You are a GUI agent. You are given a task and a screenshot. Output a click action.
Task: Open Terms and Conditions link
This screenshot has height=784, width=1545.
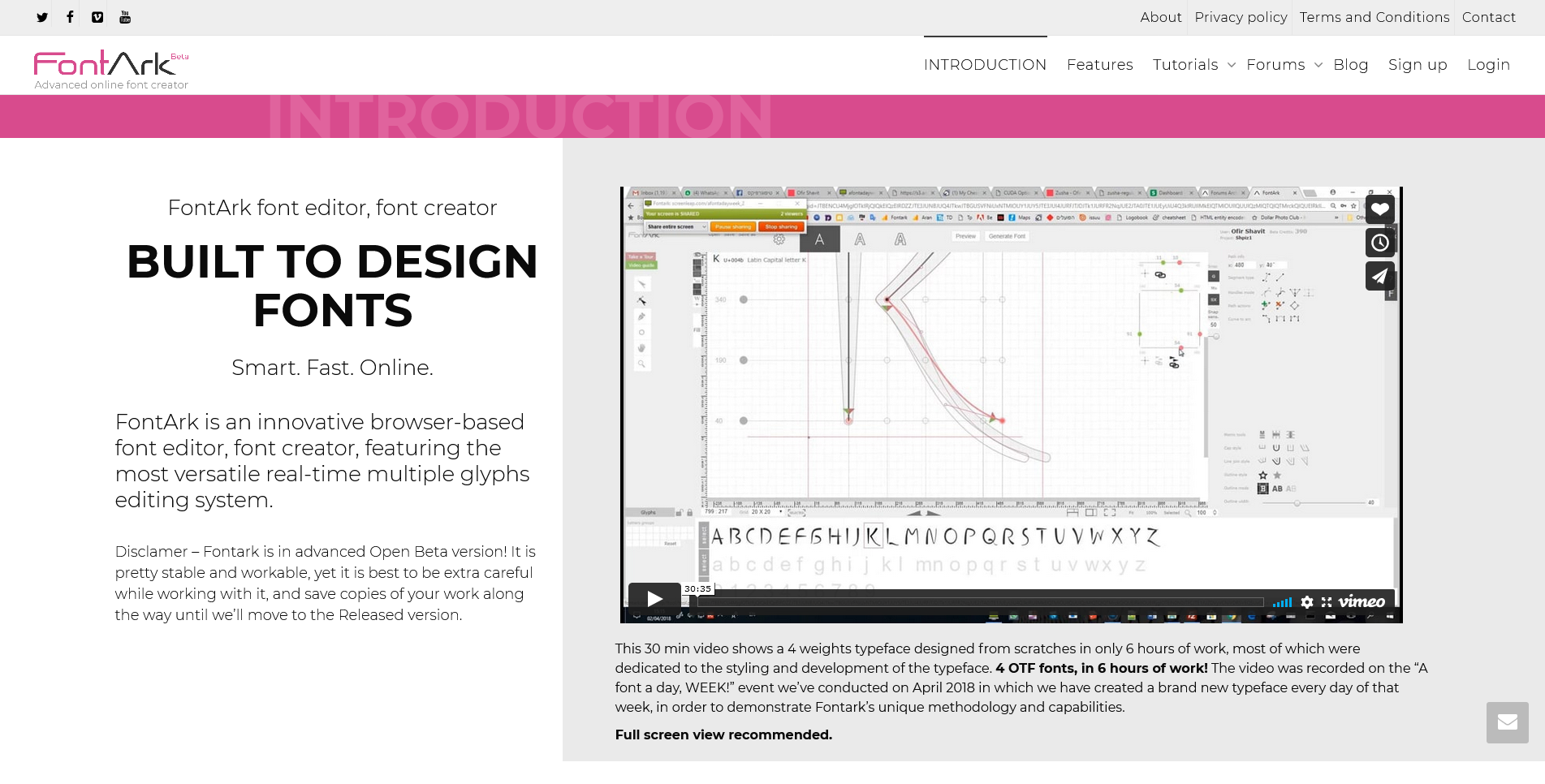1375,17
